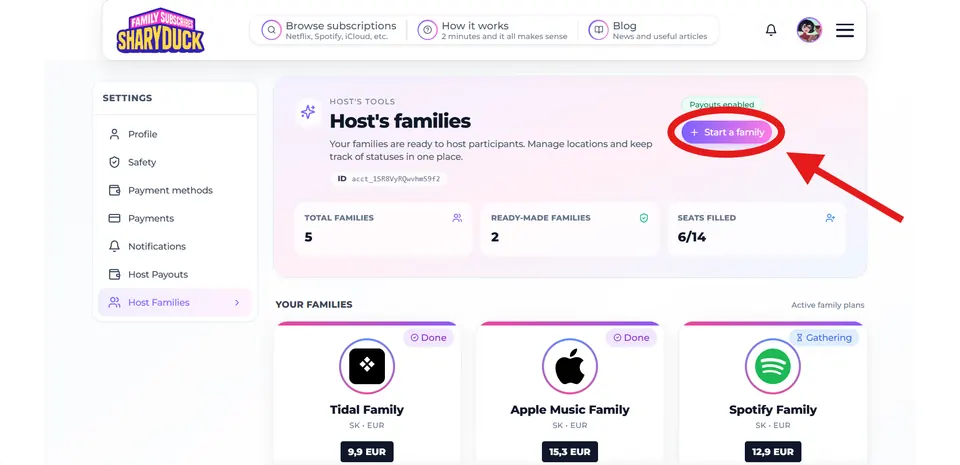Screen dimensions: 960x465
Task: Click the sparkle Host's Tools icon
Action: click(x=308, y=112)
